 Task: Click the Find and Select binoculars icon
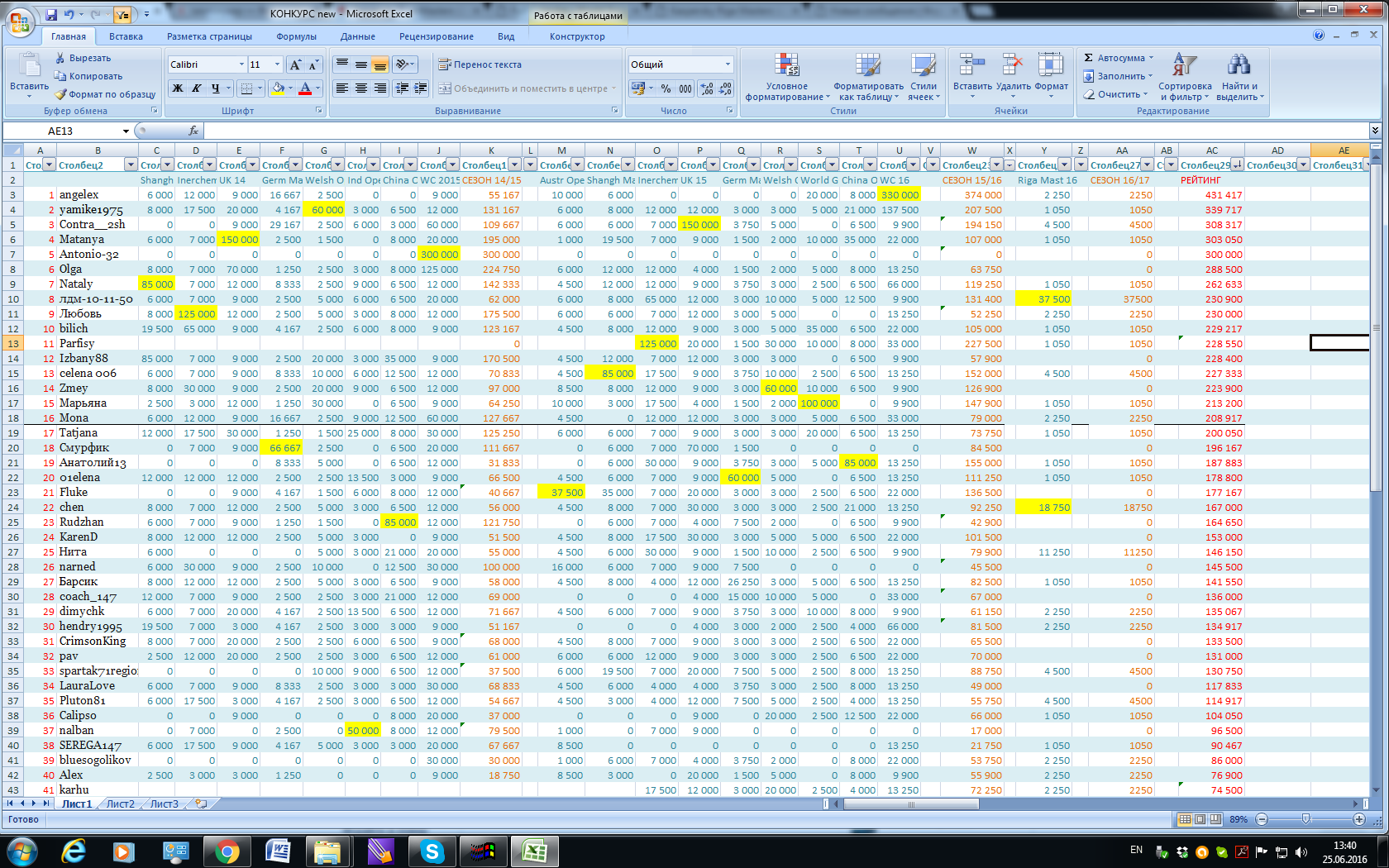[1238, 65]
